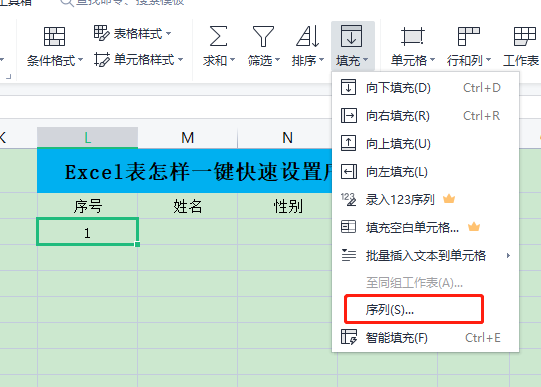Expand the 筛选 dropdown arrow
The height and width of the screenshot is (387, 541).
277,60
